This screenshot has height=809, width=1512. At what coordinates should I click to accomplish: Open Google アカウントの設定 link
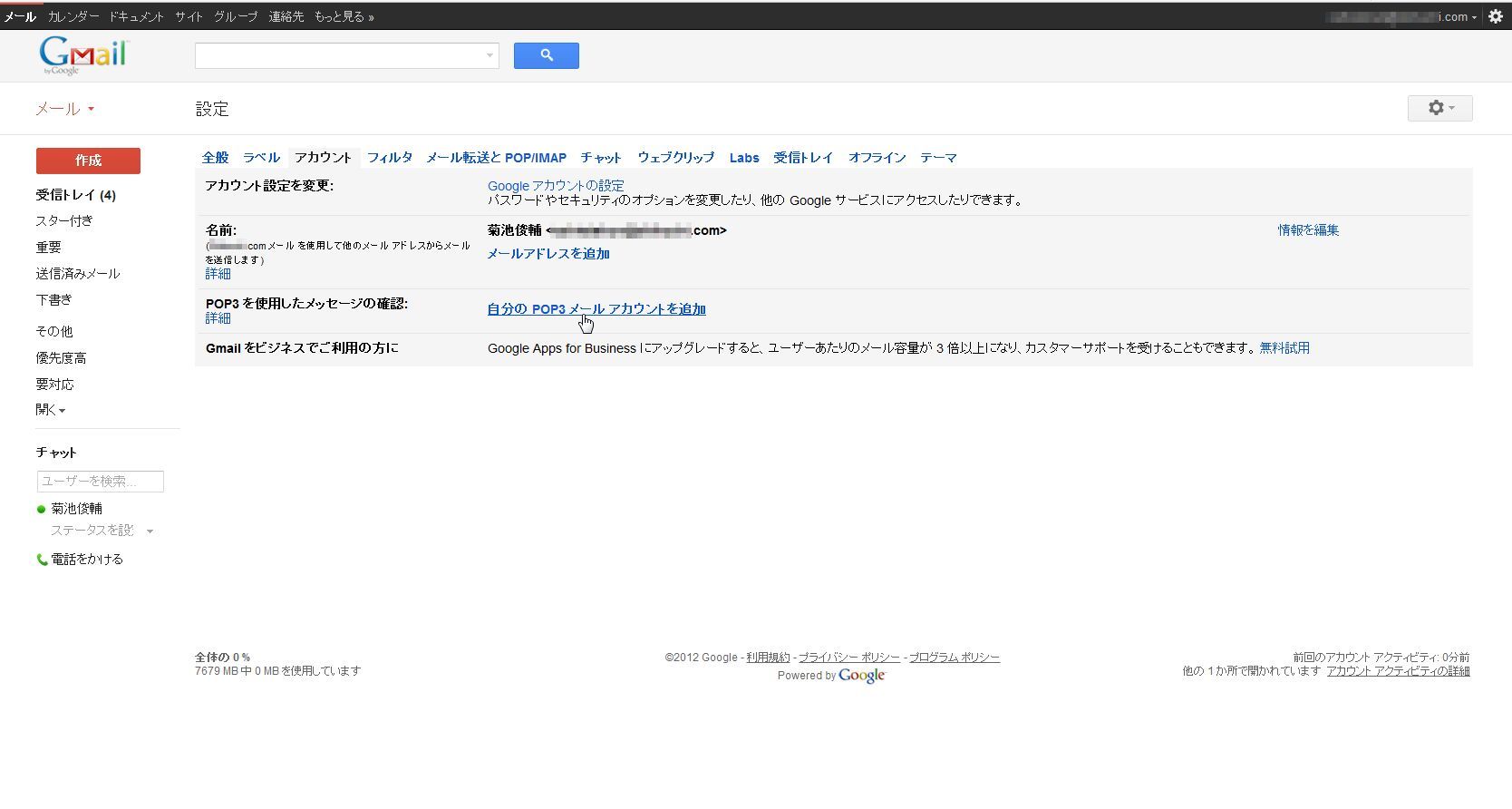556,186
